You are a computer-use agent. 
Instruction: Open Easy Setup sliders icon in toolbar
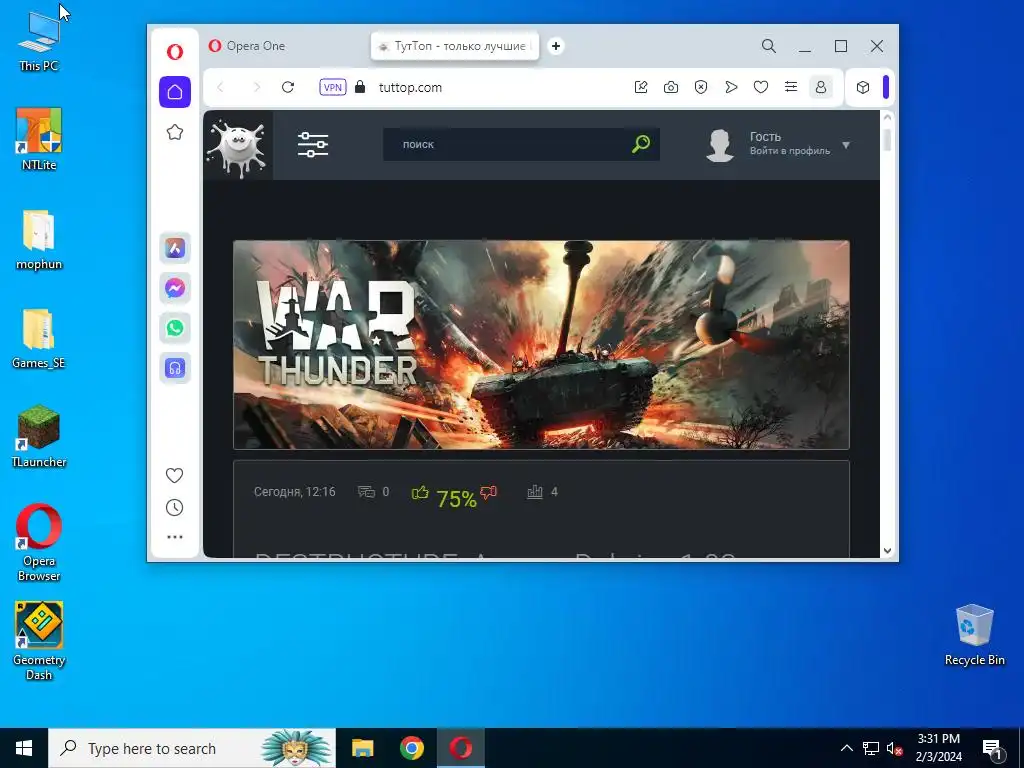[x=791, y=87]
